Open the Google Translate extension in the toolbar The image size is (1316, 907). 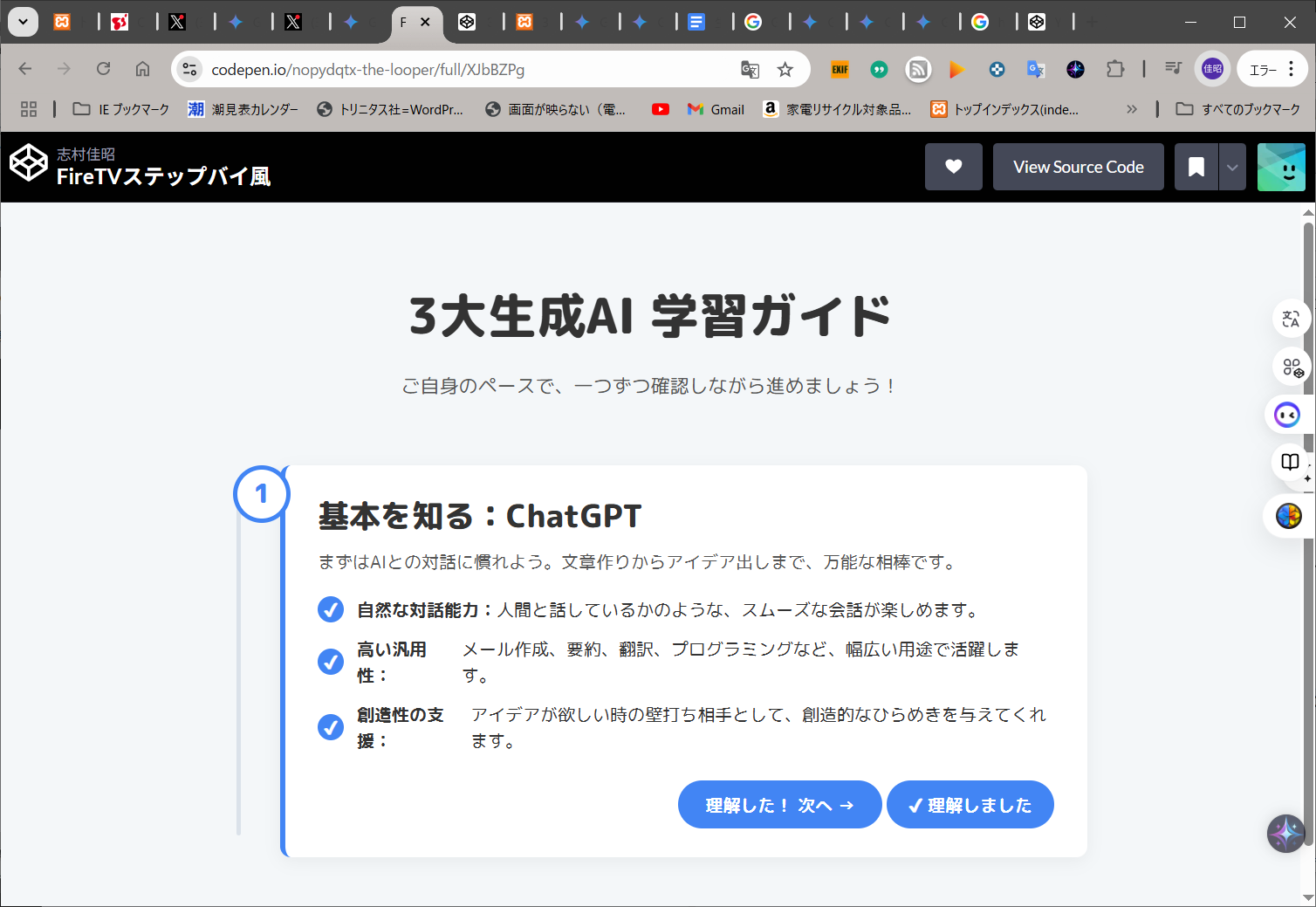tap(1036, 70)
